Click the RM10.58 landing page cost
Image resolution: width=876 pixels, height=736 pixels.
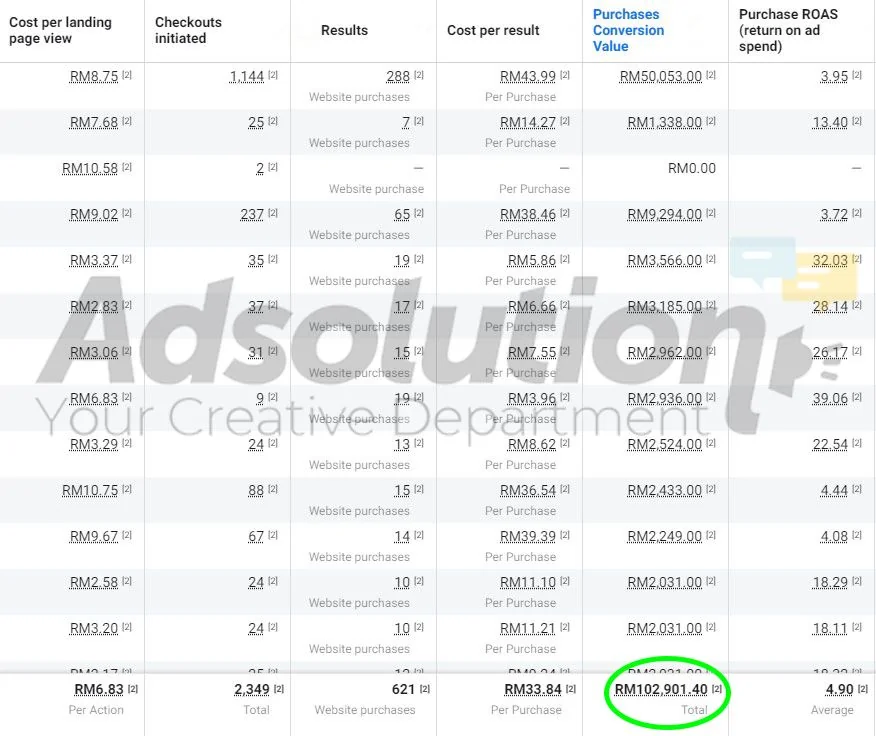(x=90, y=168)
